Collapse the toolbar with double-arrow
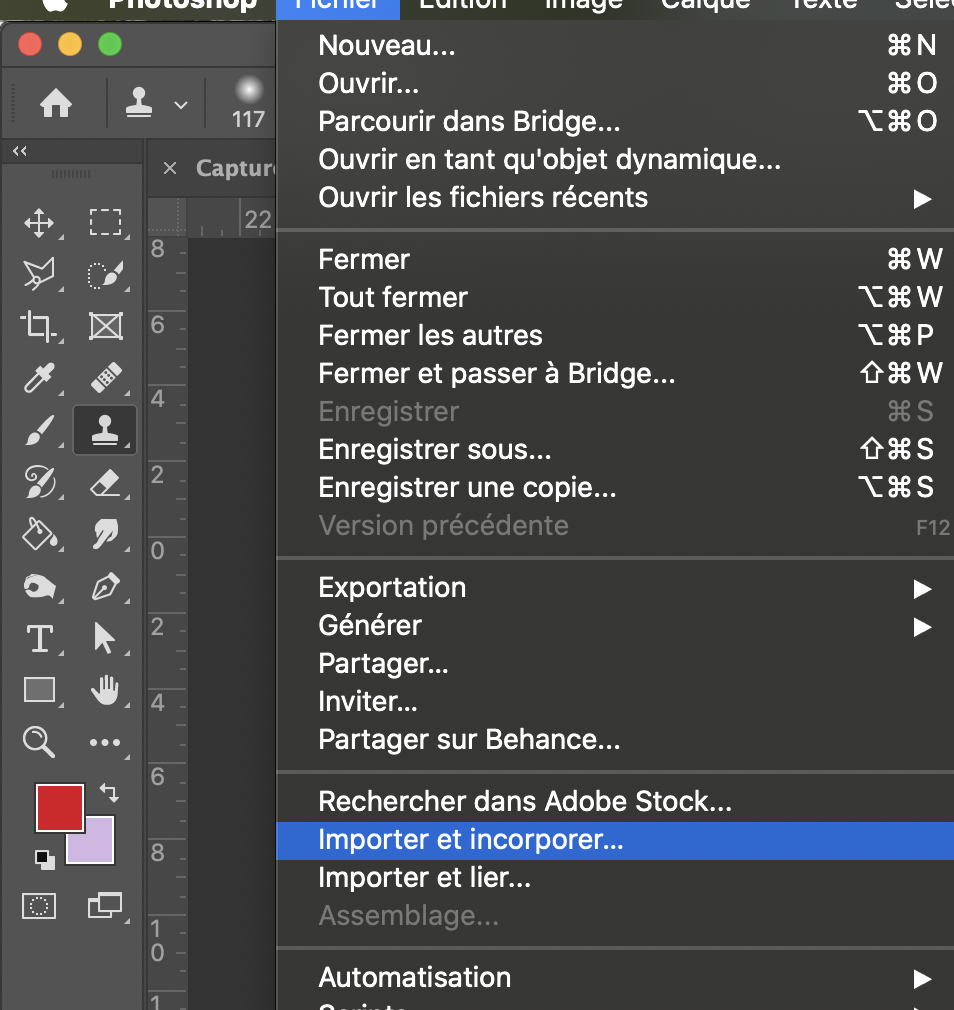 click(x=20, y=151)
